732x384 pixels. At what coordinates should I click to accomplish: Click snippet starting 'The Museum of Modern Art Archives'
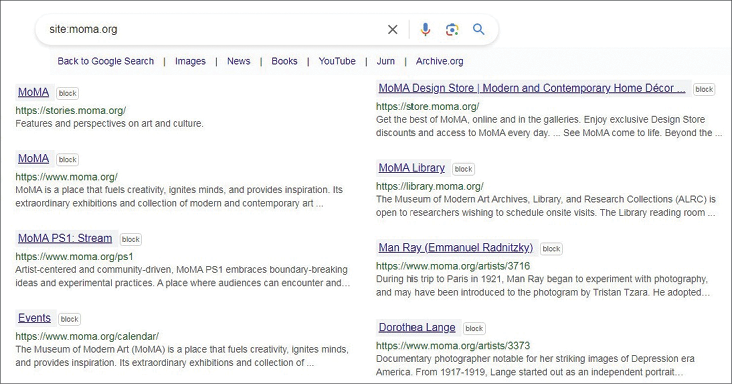click(x=546, y=206)
